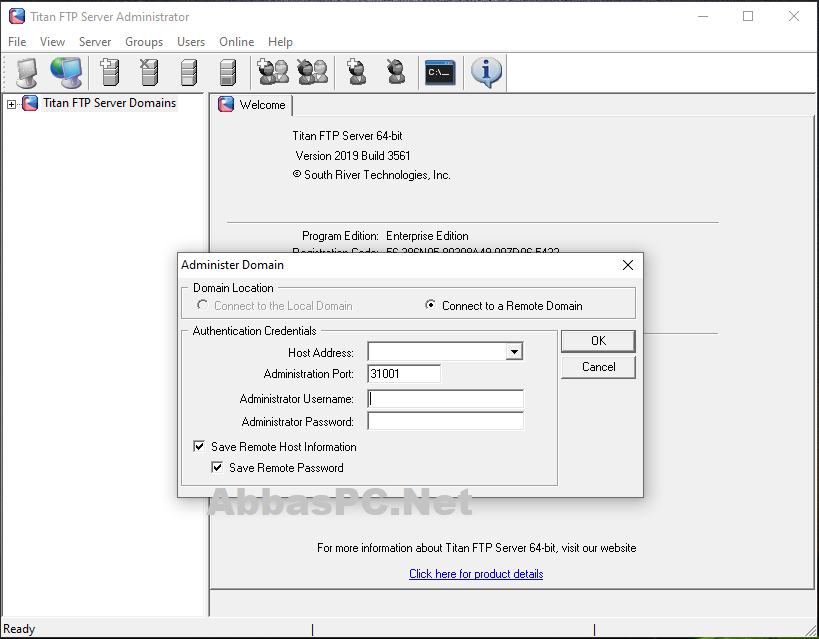Open the Groups menu
This screenshot has width=819, height=639.
click(x=144, y=42)
